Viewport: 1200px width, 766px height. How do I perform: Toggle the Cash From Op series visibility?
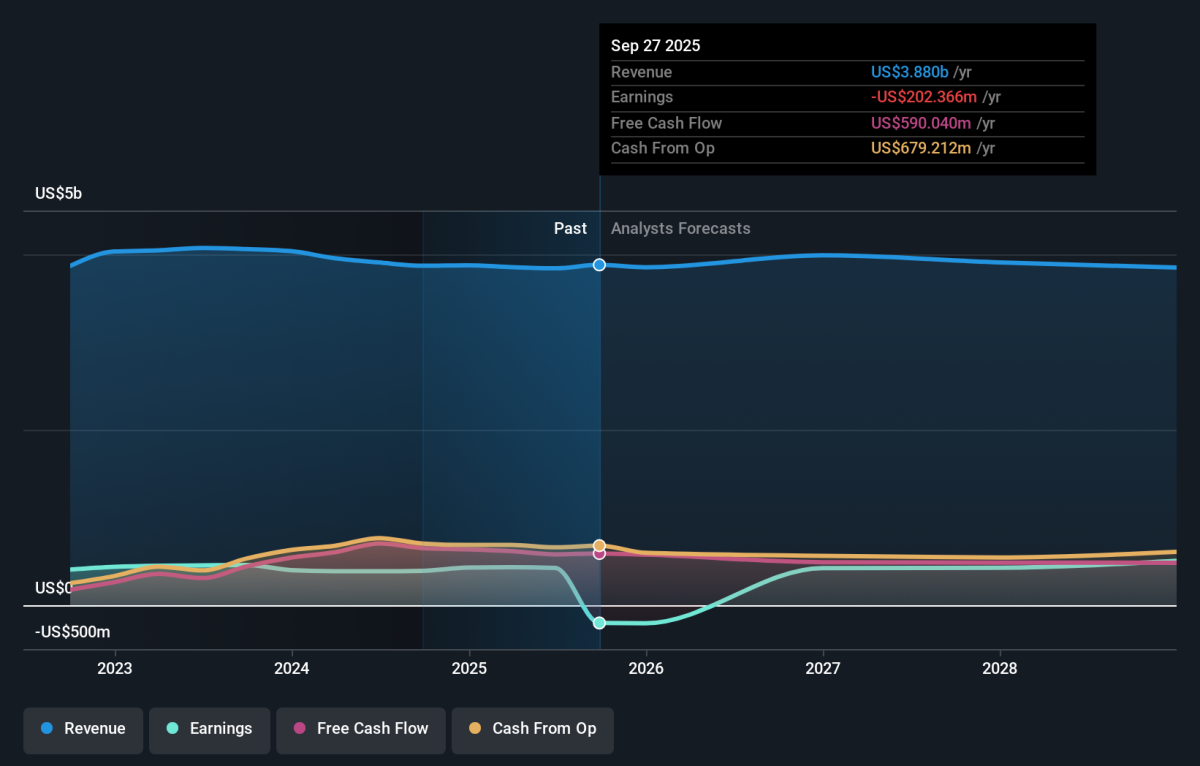coord(532,729)
